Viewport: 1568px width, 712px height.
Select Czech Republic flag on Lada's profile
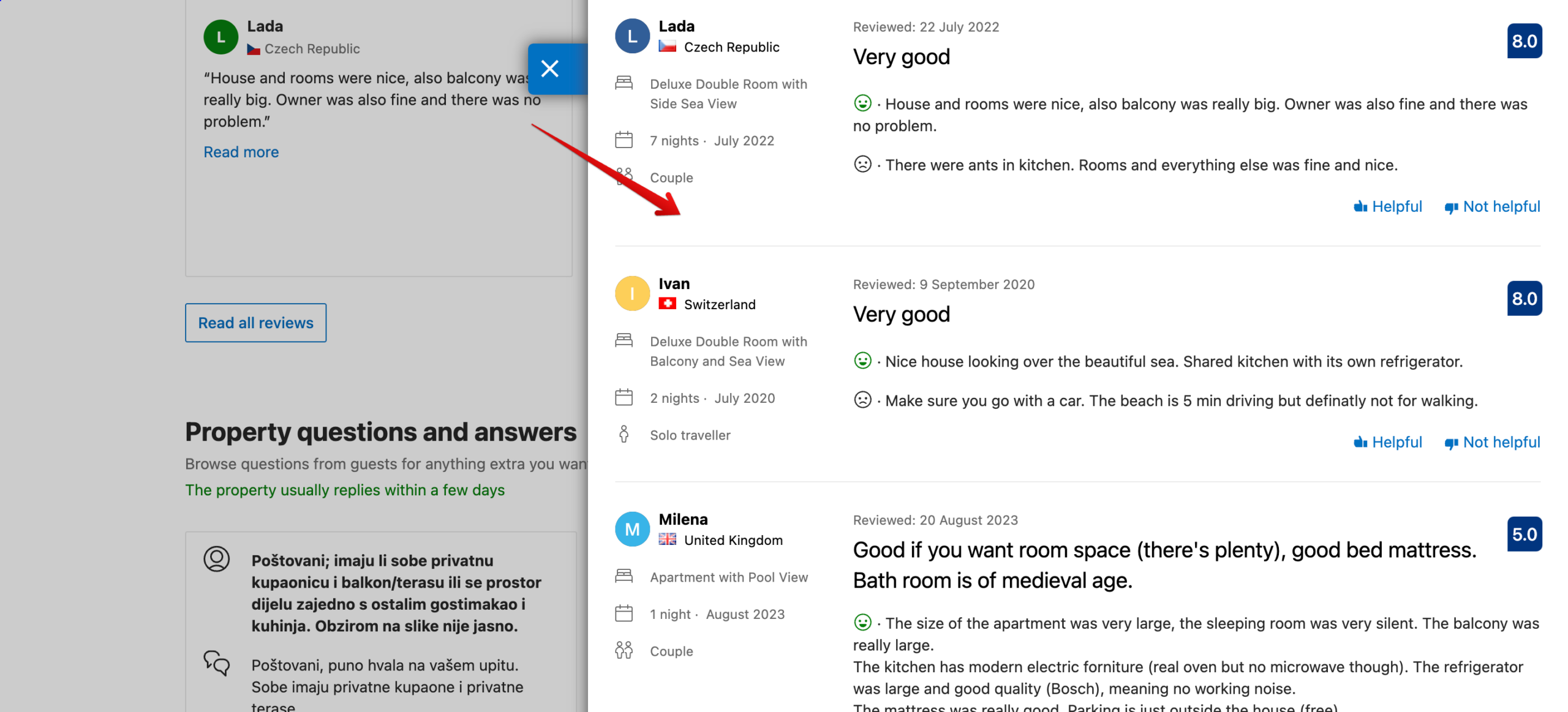666,45
